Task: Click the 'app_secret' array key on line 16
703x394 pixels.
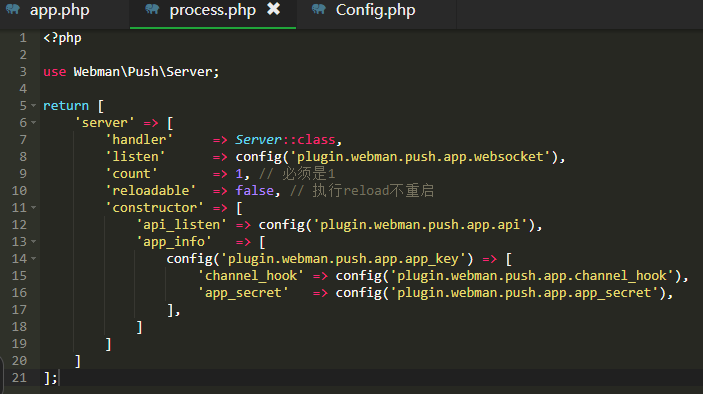Action: click(243, 293)
